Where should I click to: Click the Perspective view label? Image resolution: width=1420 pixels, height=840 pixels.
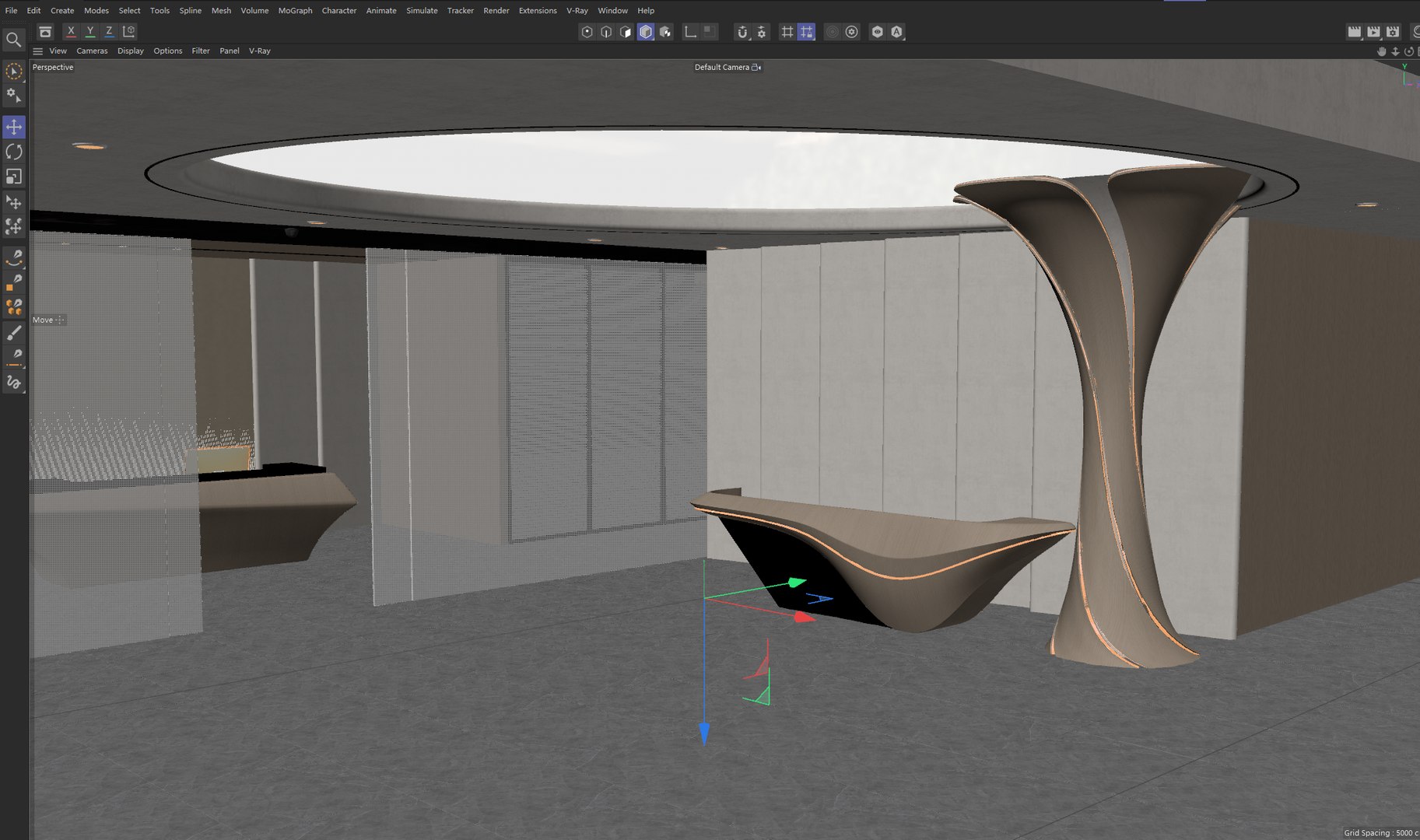[53, 68]
